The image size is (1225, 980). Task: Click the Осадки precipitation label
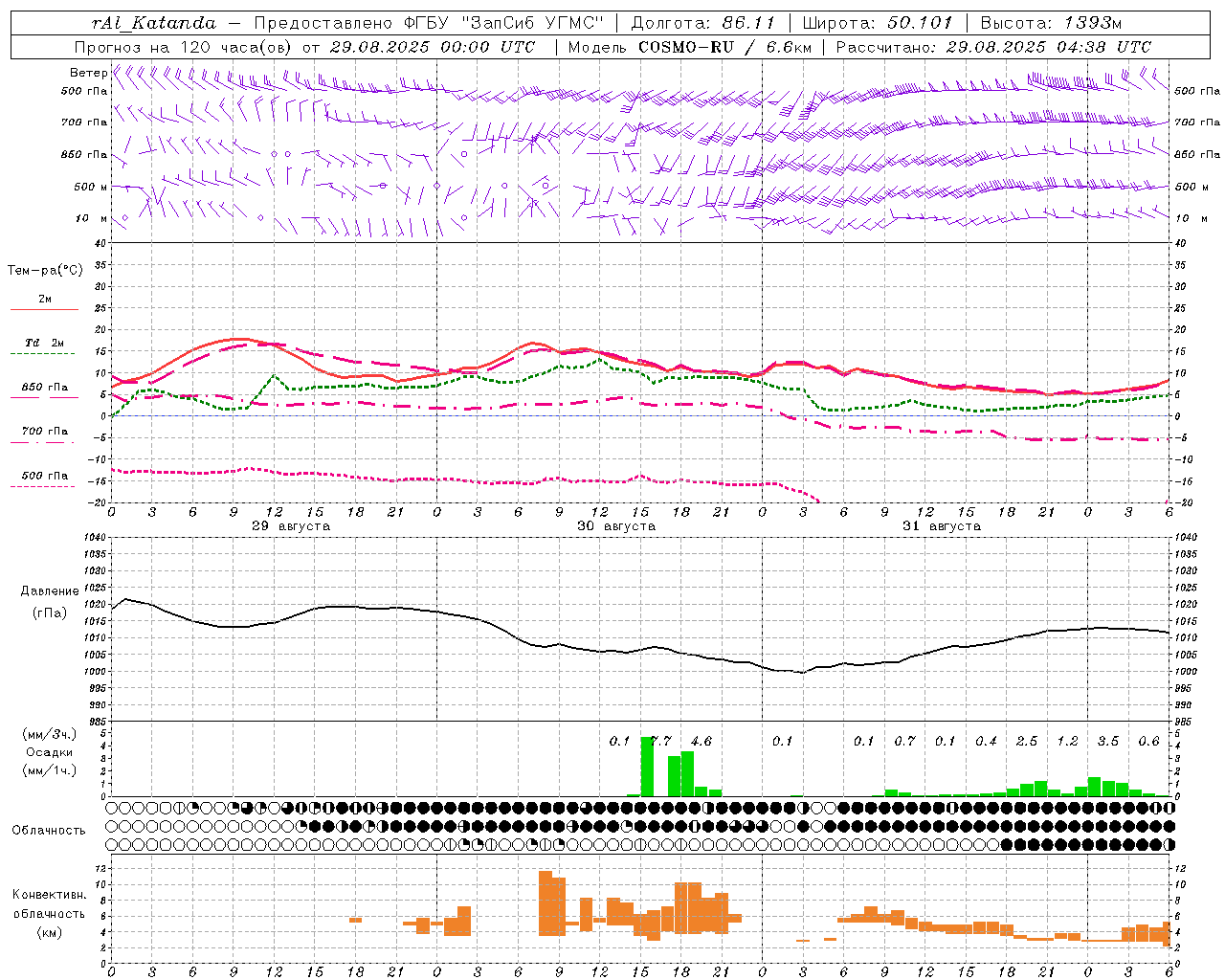click(50, 752)
